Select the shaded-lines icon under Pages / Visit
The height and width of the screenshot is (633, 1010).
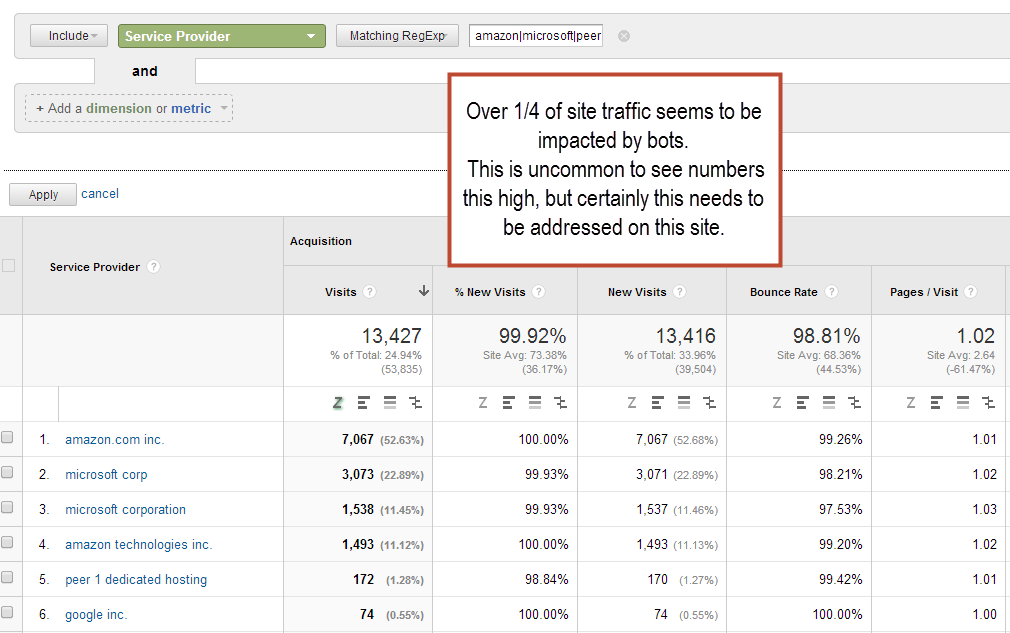tap(963, 403)
